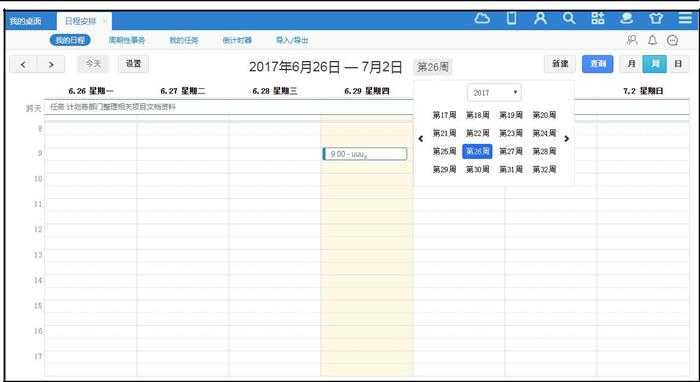
Task: Switch to week view with 周
Action: (x=654, y=64)
